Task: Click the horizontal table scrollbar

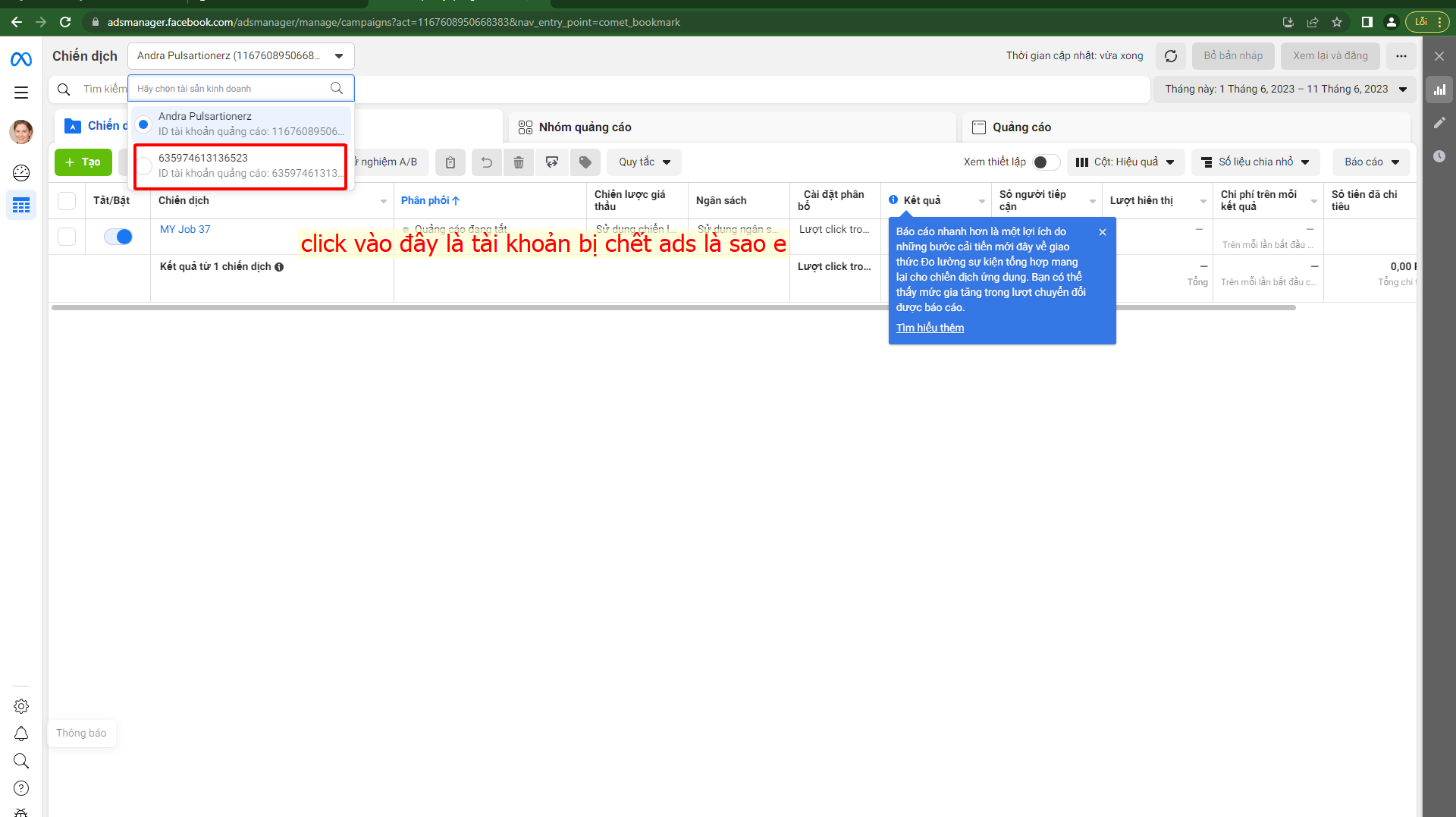Action: tap(673, 308)
